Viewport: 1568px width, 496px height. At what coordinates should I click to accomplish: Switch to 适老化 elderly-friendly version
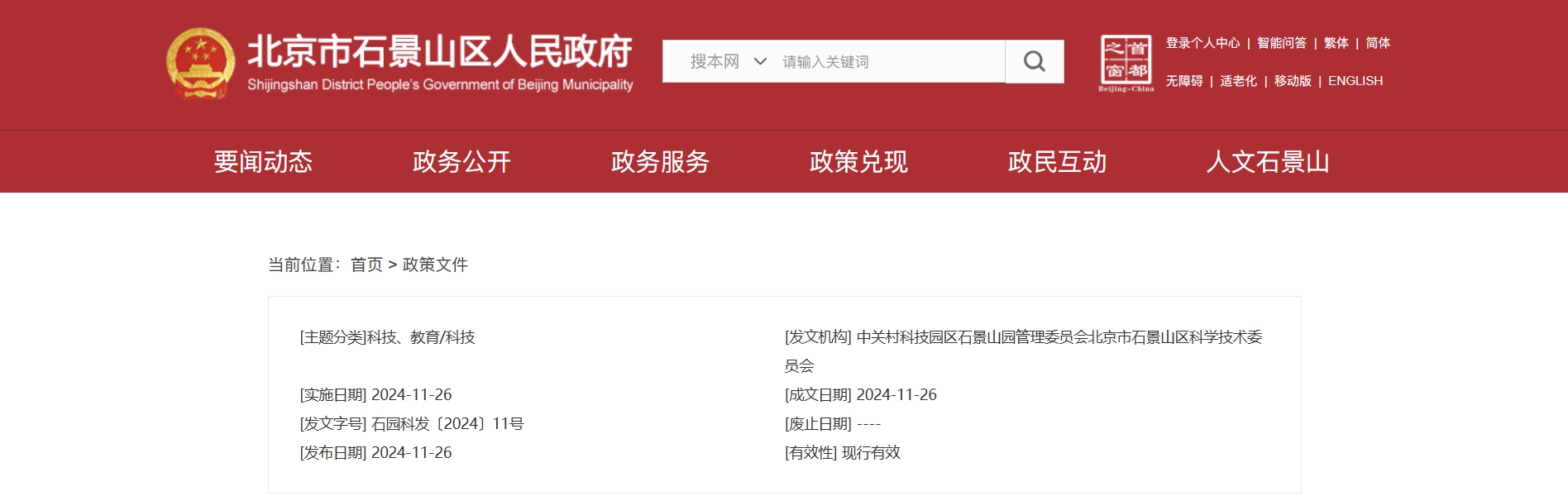(x=1238, y=81)
